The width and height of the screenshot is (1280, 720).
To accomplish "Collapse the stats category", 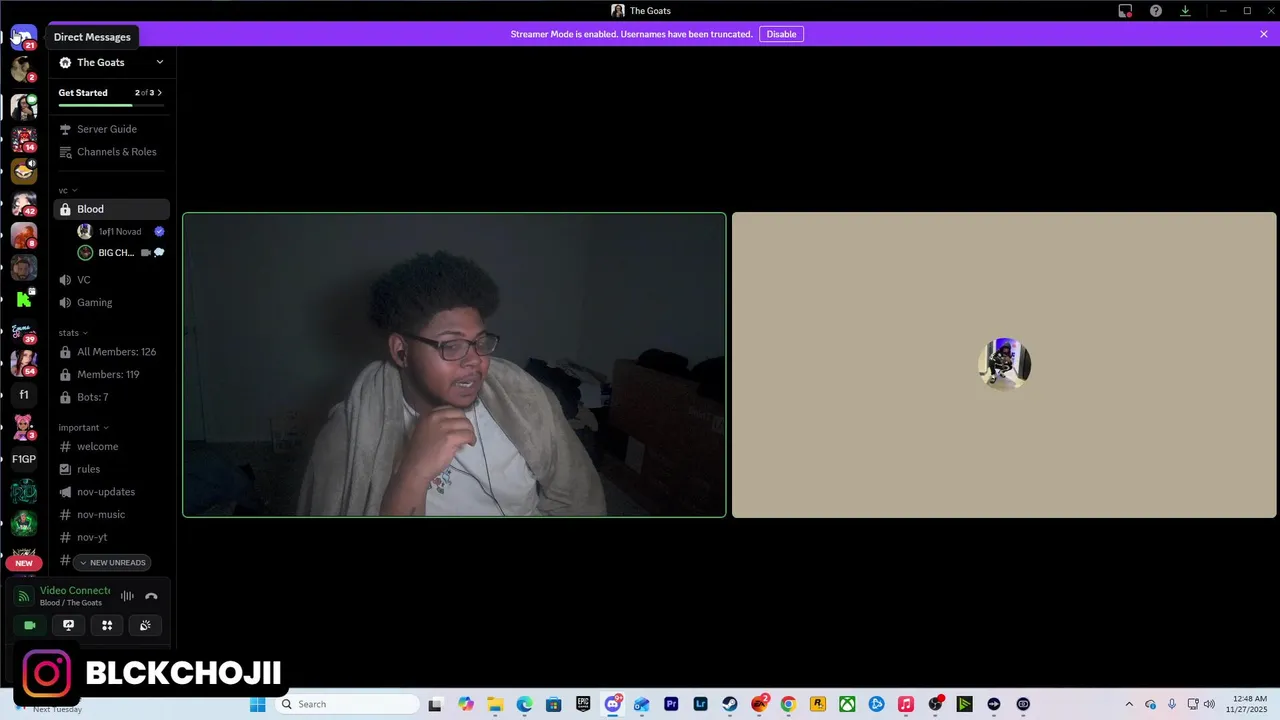I will coord(73,333).
